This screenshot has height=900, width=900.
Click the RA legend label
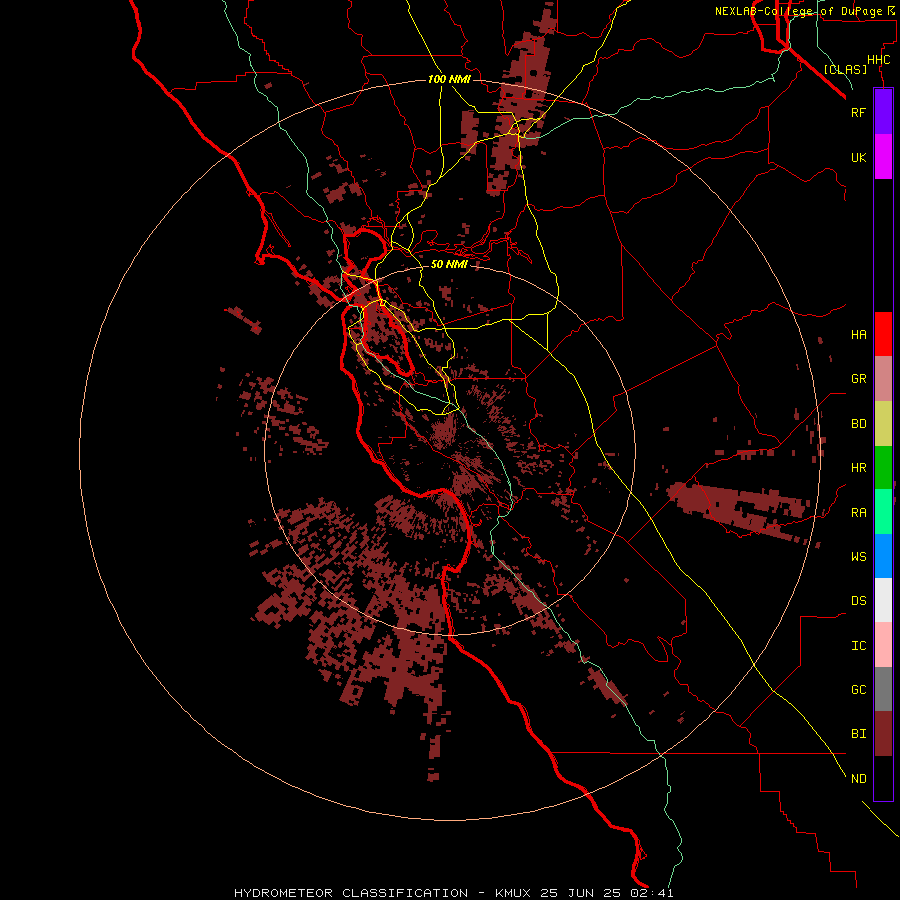pyautogui.click(x=858, y=513)
